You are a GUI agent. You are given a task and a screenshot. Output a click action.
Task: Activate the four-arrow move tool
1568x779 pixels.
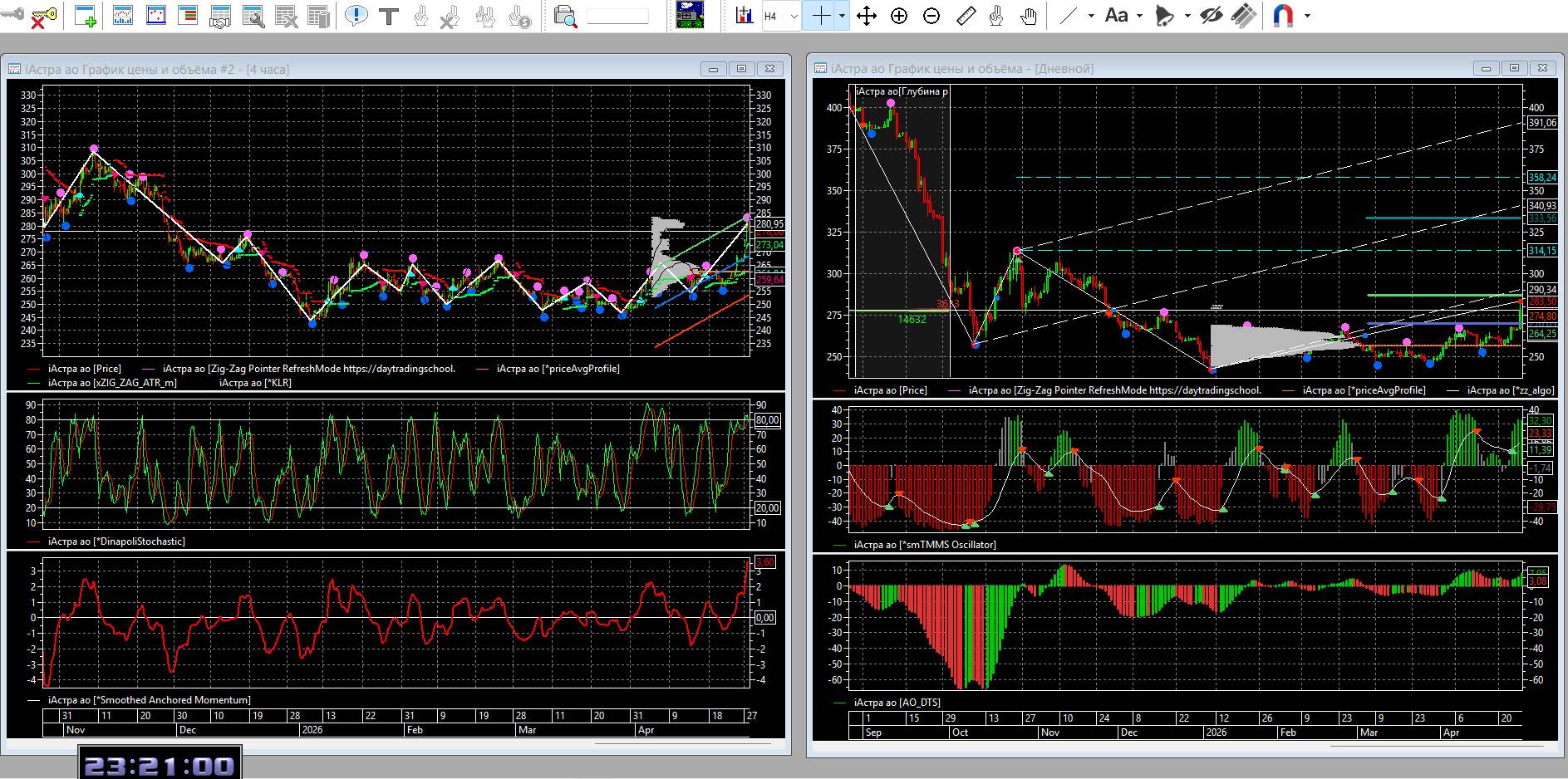point(867,16)
